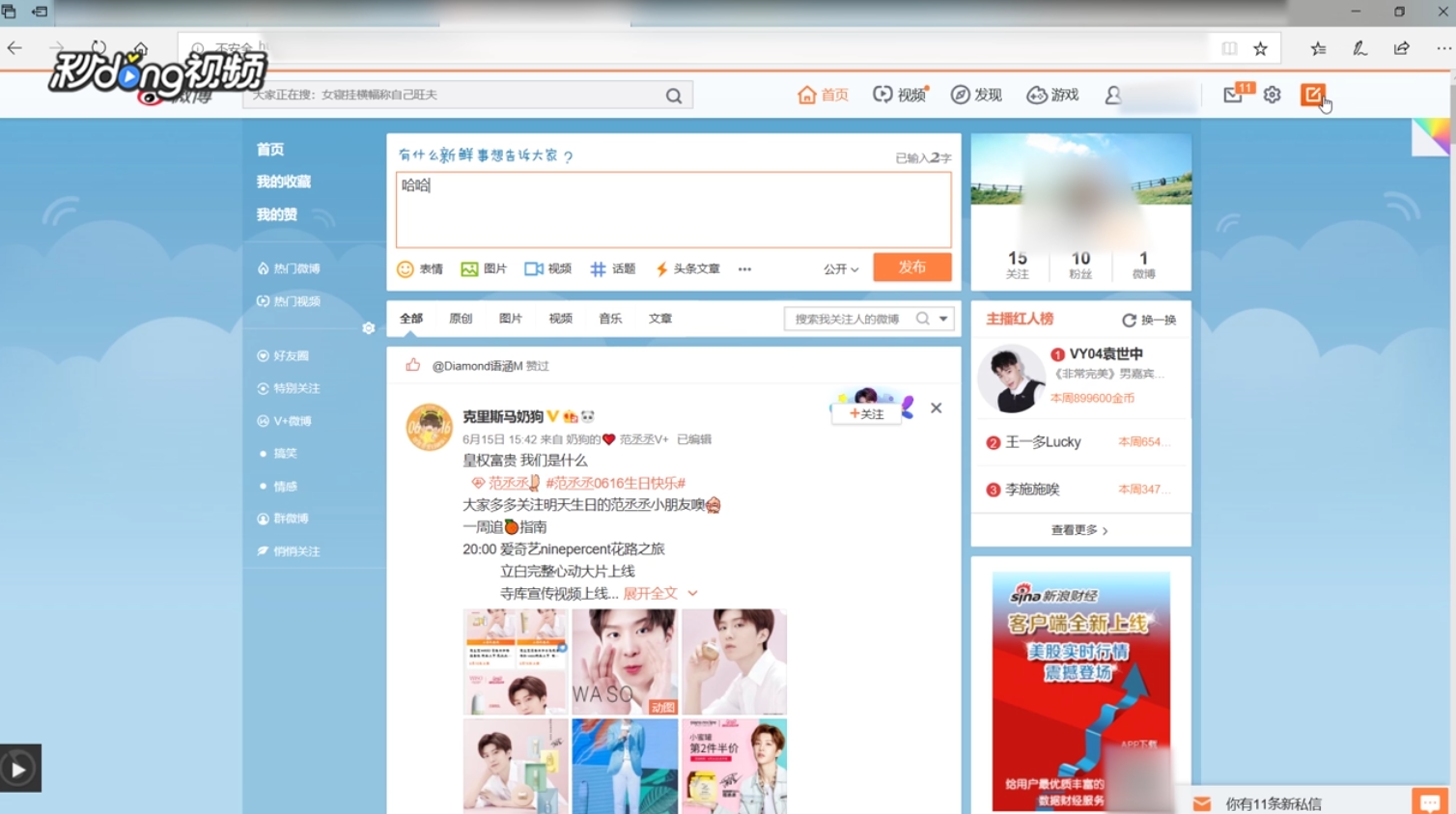Open the 公开 visibility dropdown
This screenshot has width=1456, height=814.
coord(841,269)
